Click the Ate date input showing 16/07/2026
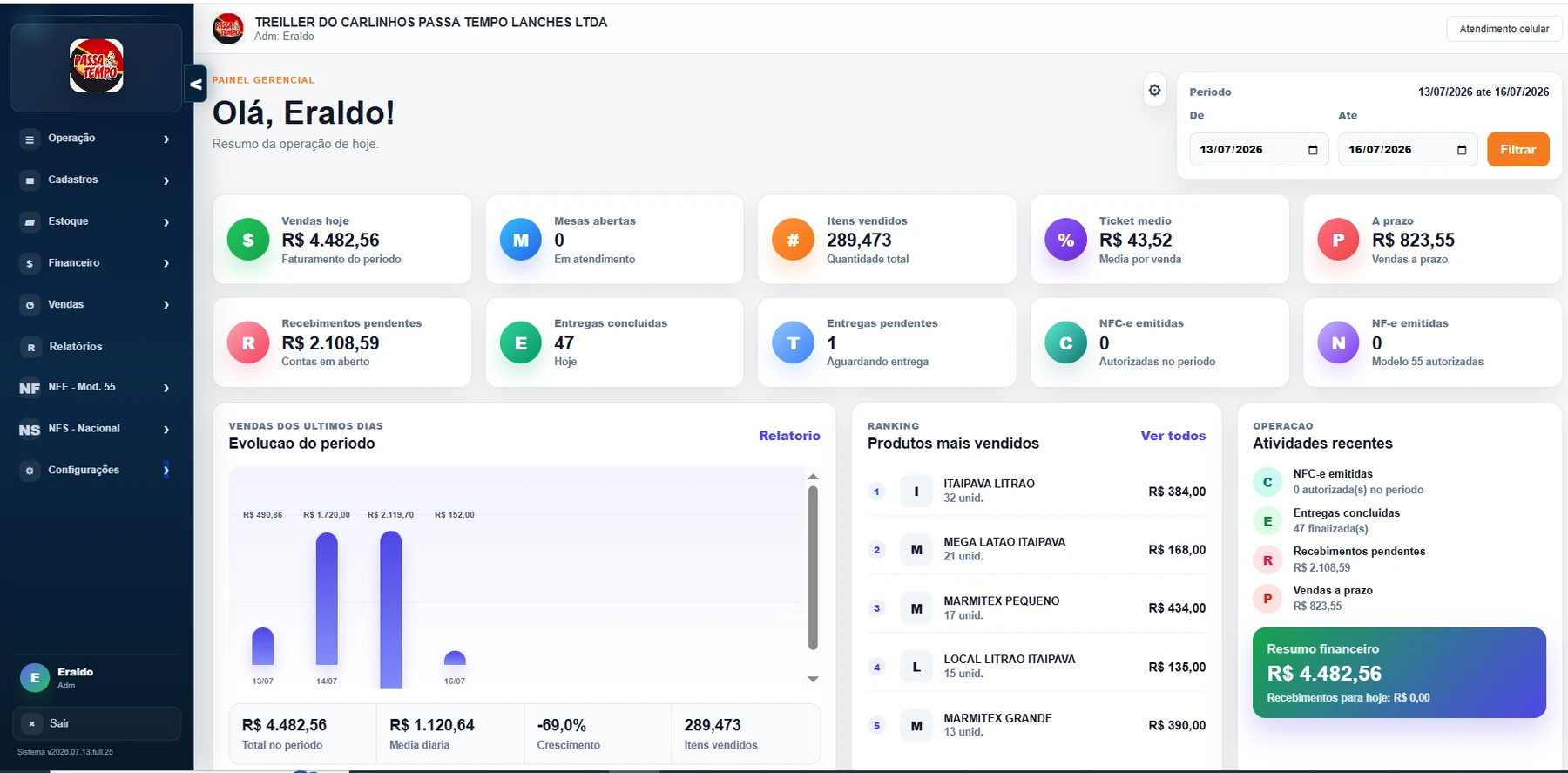Image resolution: width=1568 pixels, height=773 pixels. pos(1408,149)
